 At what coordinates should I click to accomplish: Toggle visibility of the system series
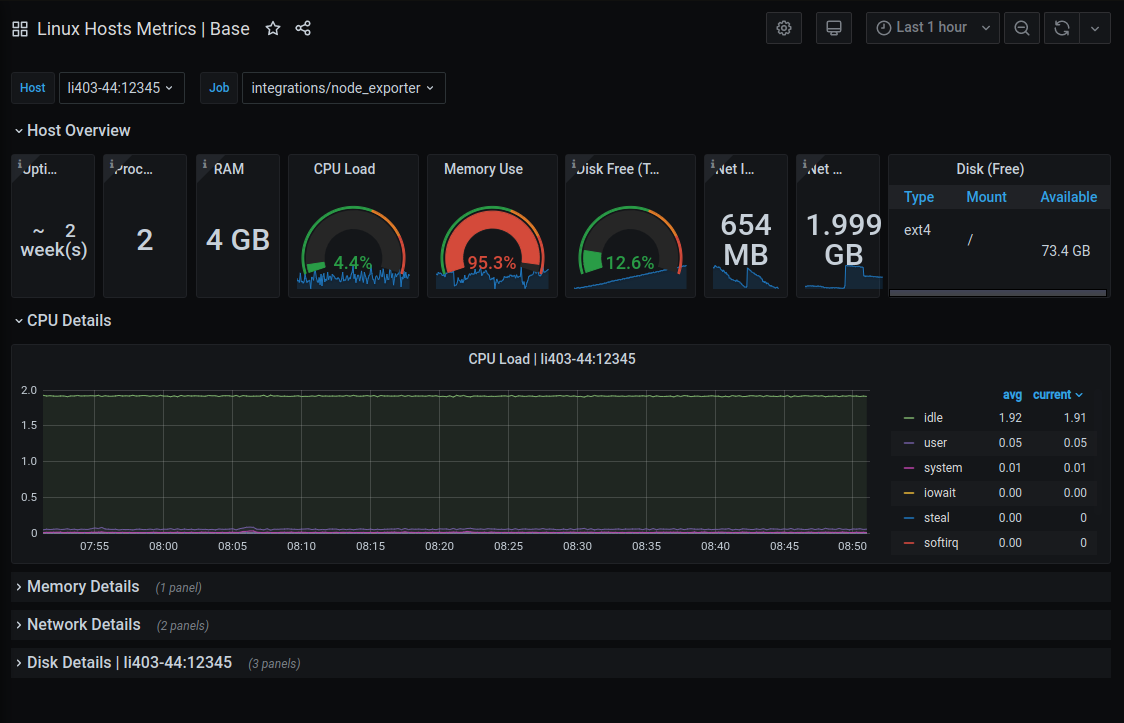click(943, 467)
